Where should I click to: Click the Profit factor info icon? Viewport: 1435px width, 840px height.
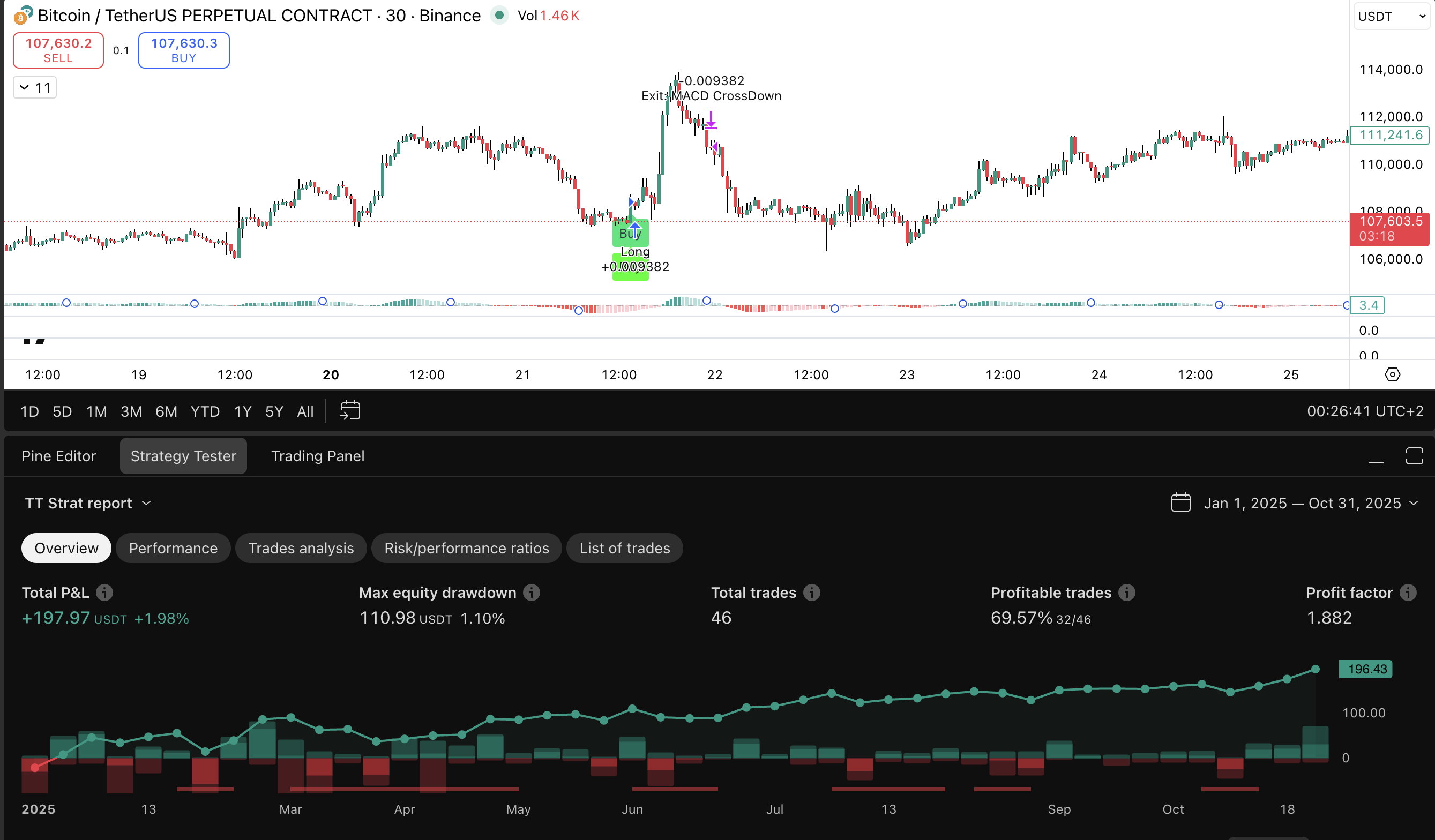tap(1408, 592)
